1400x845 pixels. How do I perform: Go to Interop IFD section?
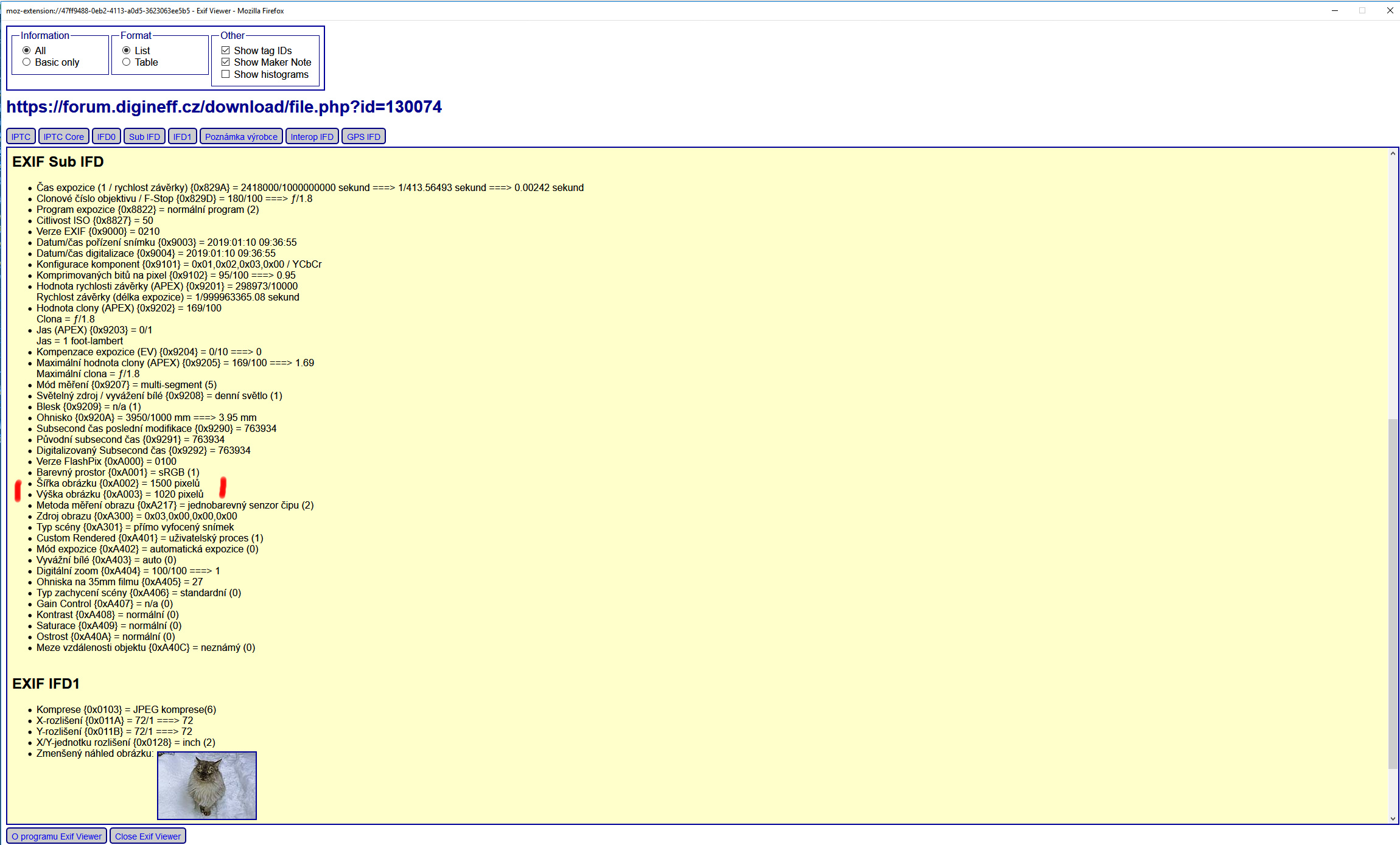click(x=312, y=137)
